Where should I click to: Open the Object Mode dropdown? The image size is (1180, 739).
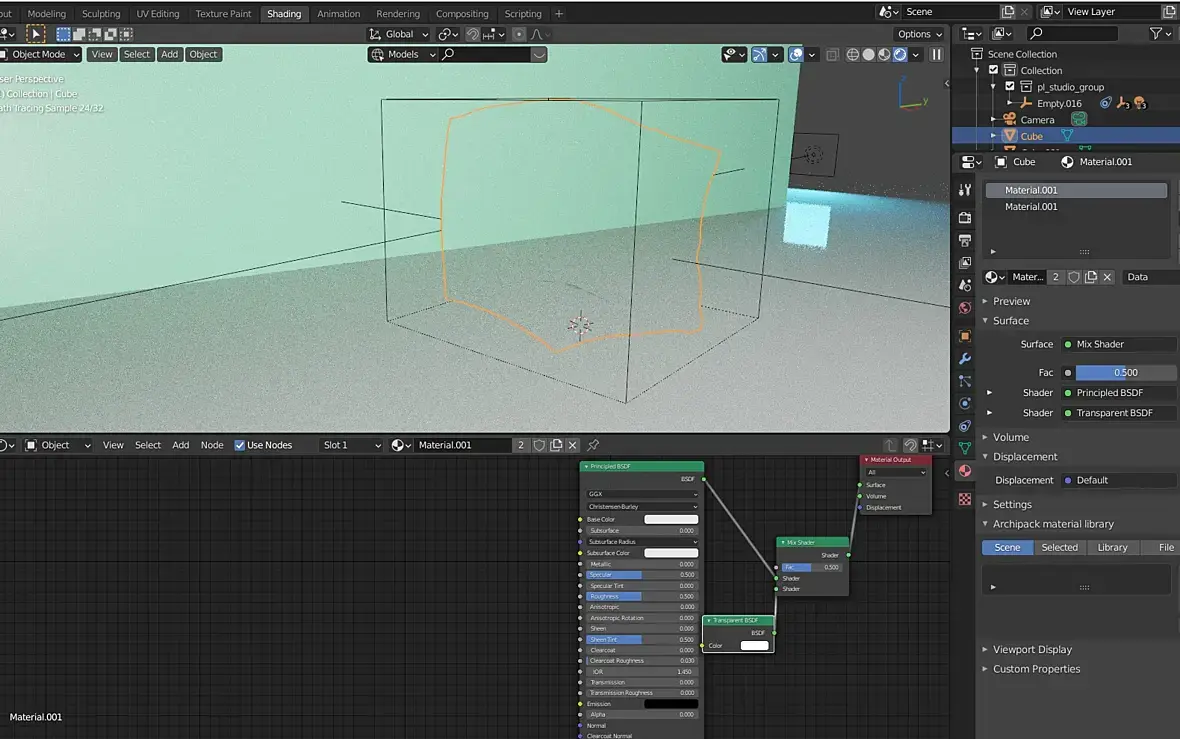click(x=41, y=55)
